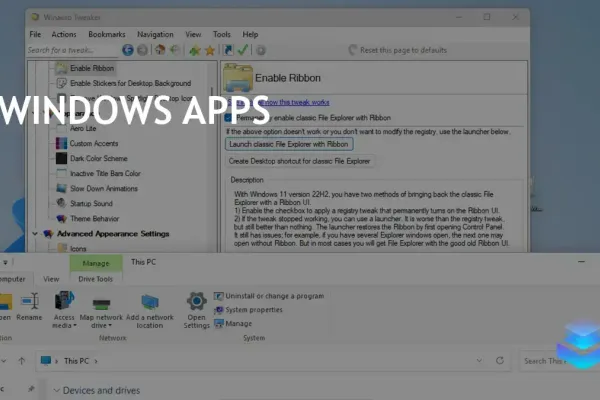The width and height of the screenshot is (600, 400).
Task: Select Icons item under Advanced Appearance
Action: (x=78, y=248)
